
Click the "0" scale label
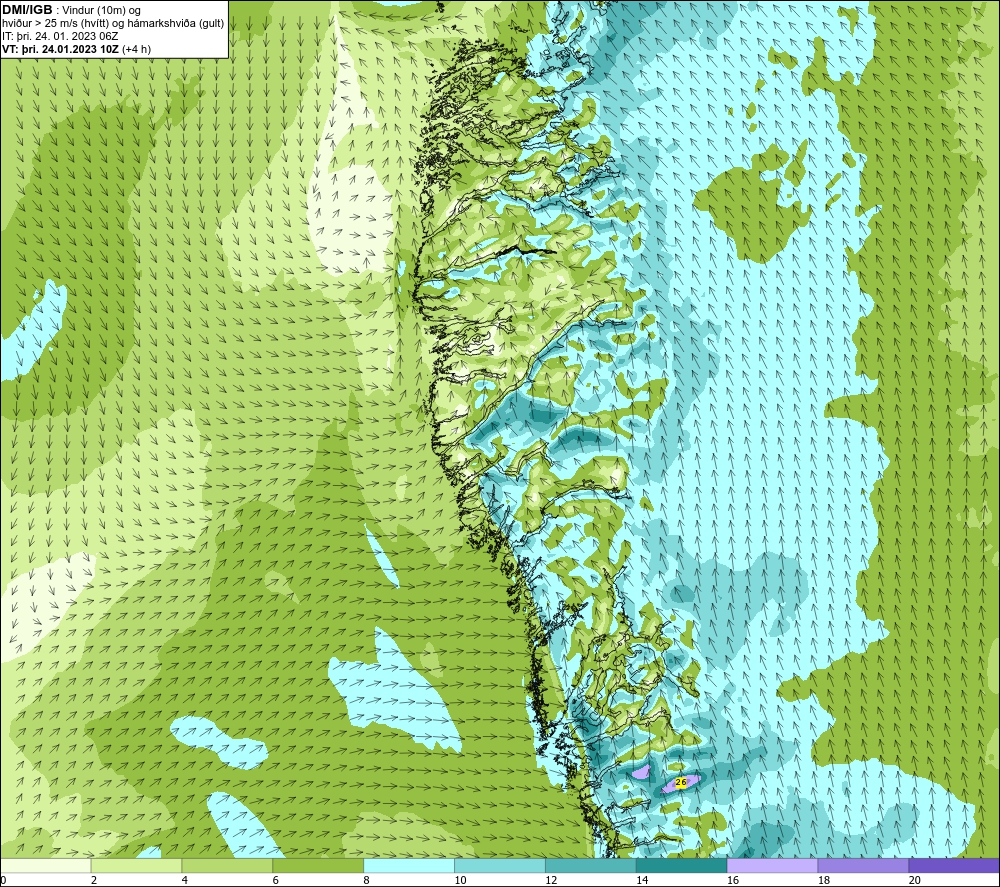point(3,880)
